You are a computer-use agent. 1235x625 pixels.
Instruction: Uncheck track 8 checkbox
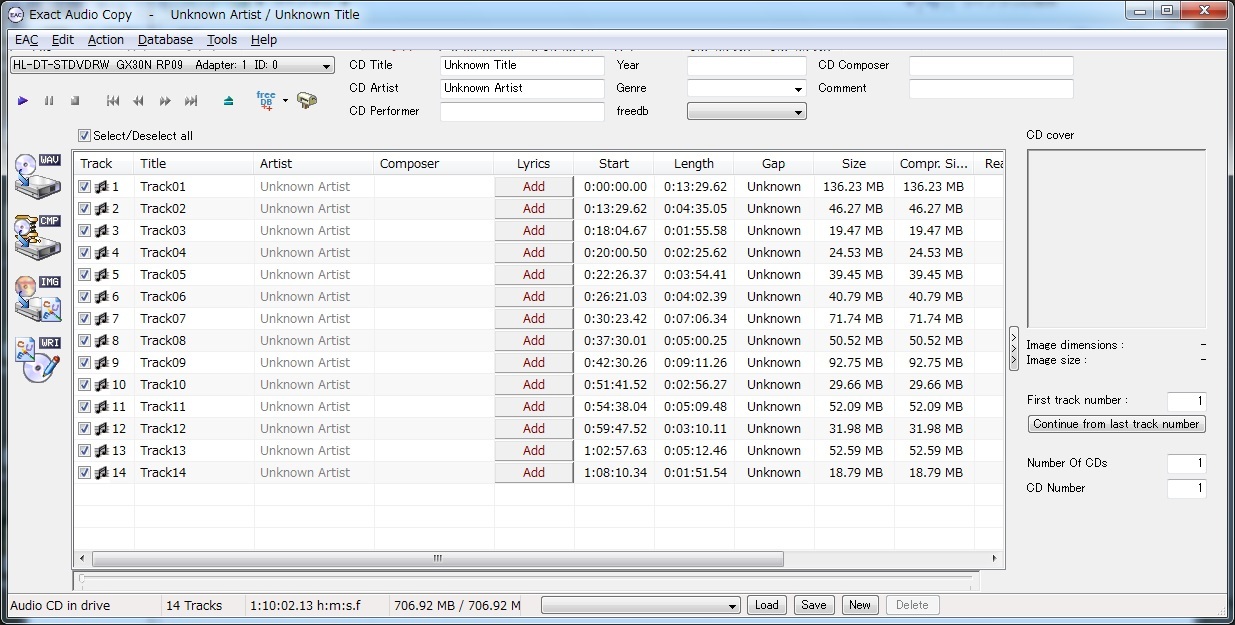pos(85,341)
